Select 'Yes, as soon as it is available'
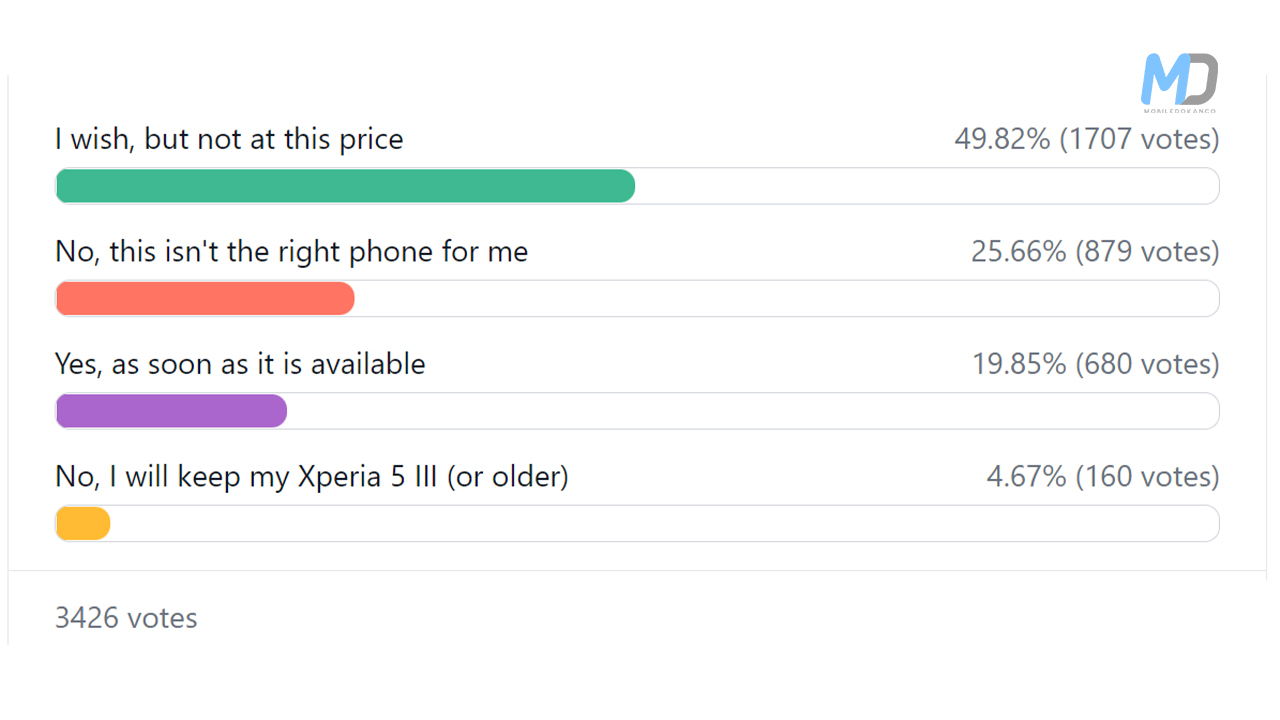Image resolution: width=1280 pixels, height=720 pixels. [x=240, y=364]
